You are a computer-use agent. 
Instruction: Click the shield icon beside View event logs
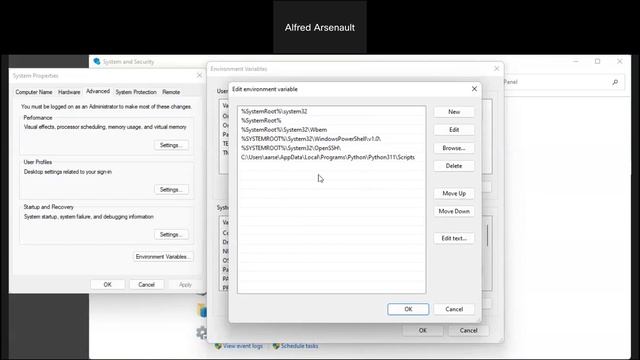[x=218, y=346]
